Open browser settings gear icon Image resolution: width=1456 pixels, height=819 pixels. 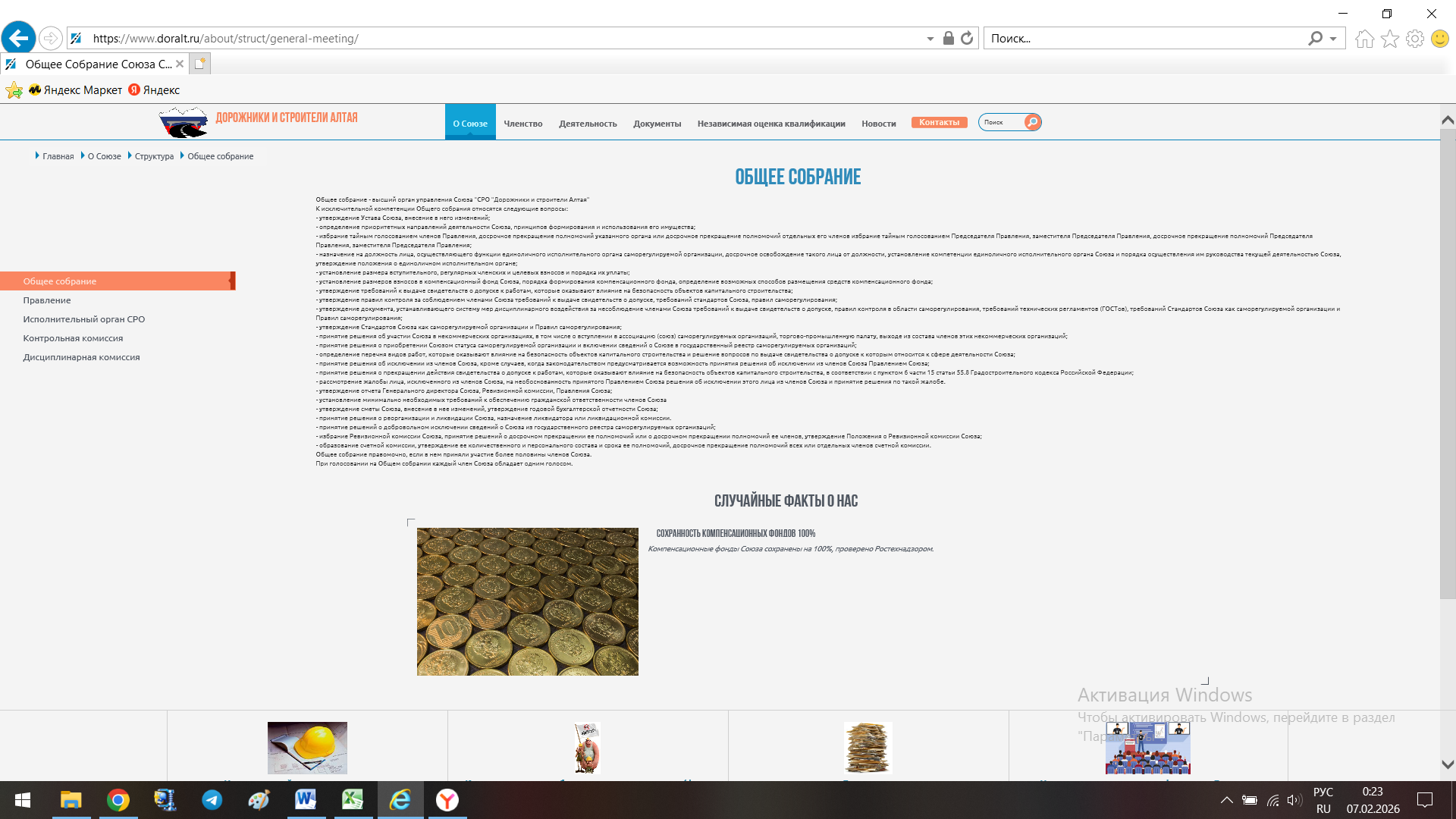pos(1414,39)
